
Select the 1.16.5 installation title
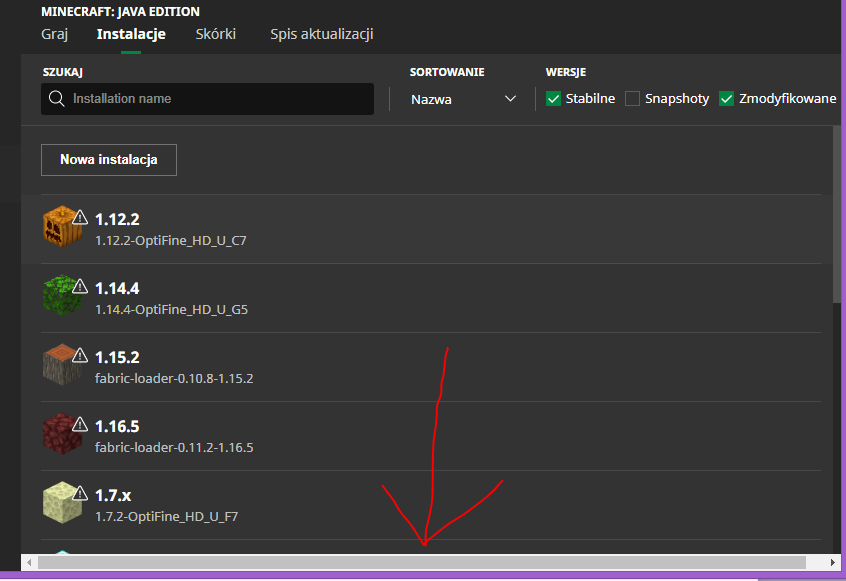tap(117, 427)
